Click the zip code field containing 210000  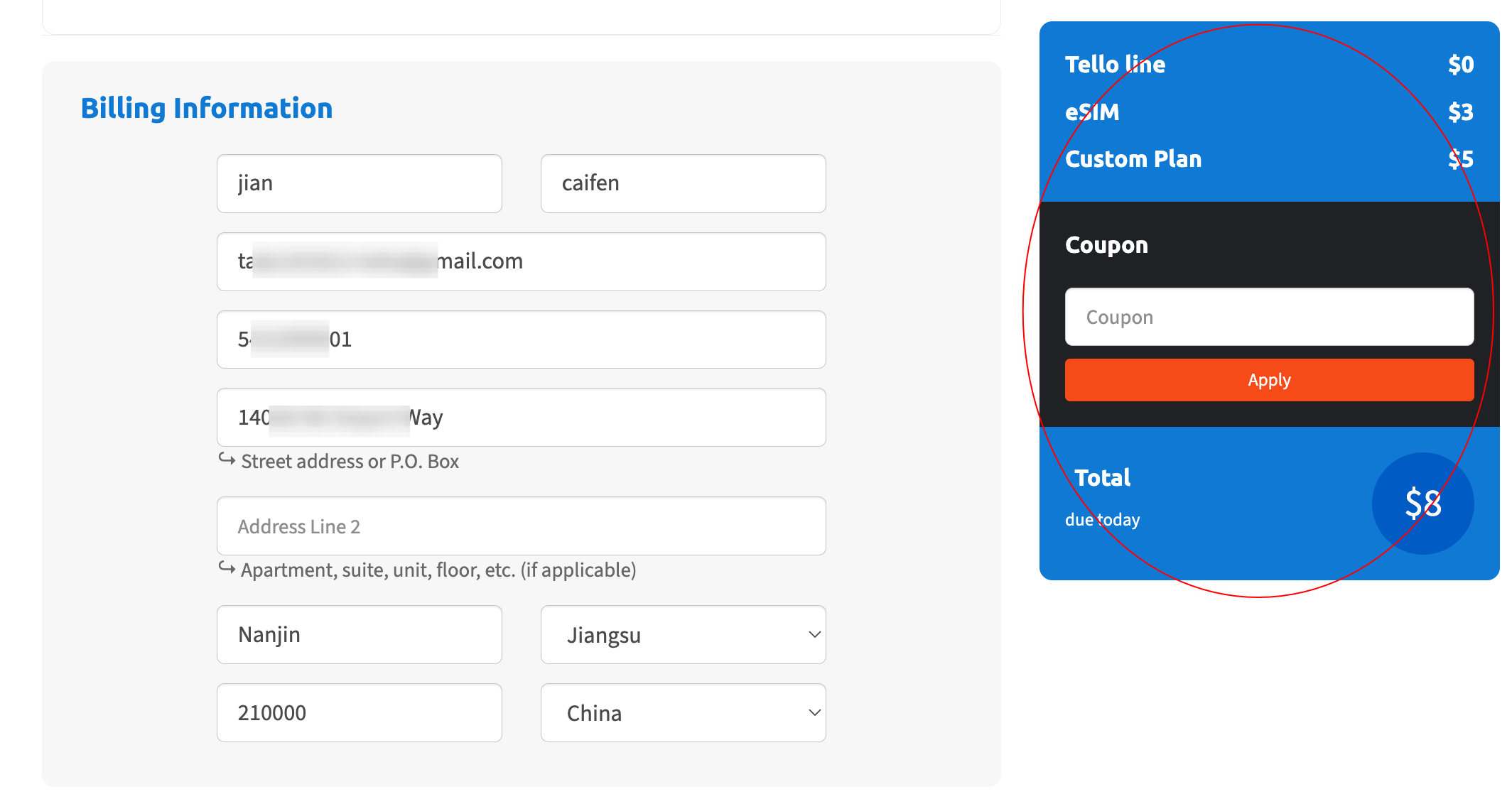(x=359, y=712)
